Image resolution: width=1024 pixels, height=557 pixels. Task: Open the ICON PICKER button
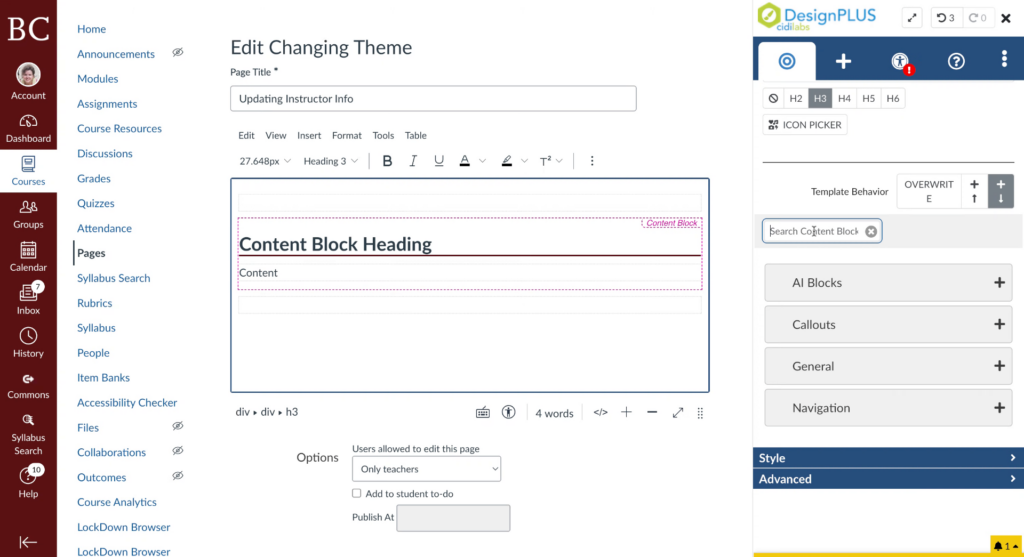click(x=805, y=125)
